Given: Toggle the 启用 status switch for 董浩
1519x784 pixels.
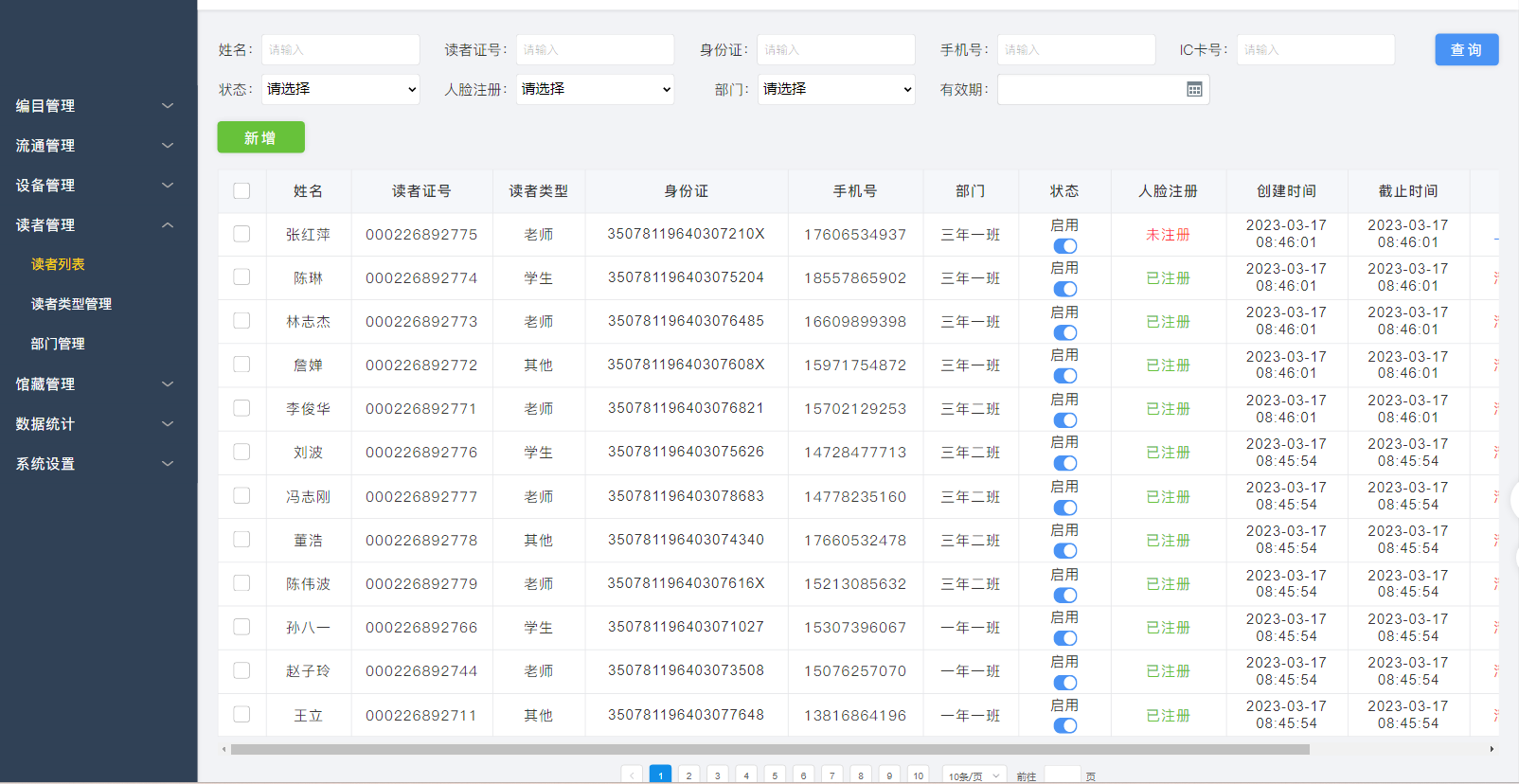Looking at the screenshot, I should (1064, 551).
